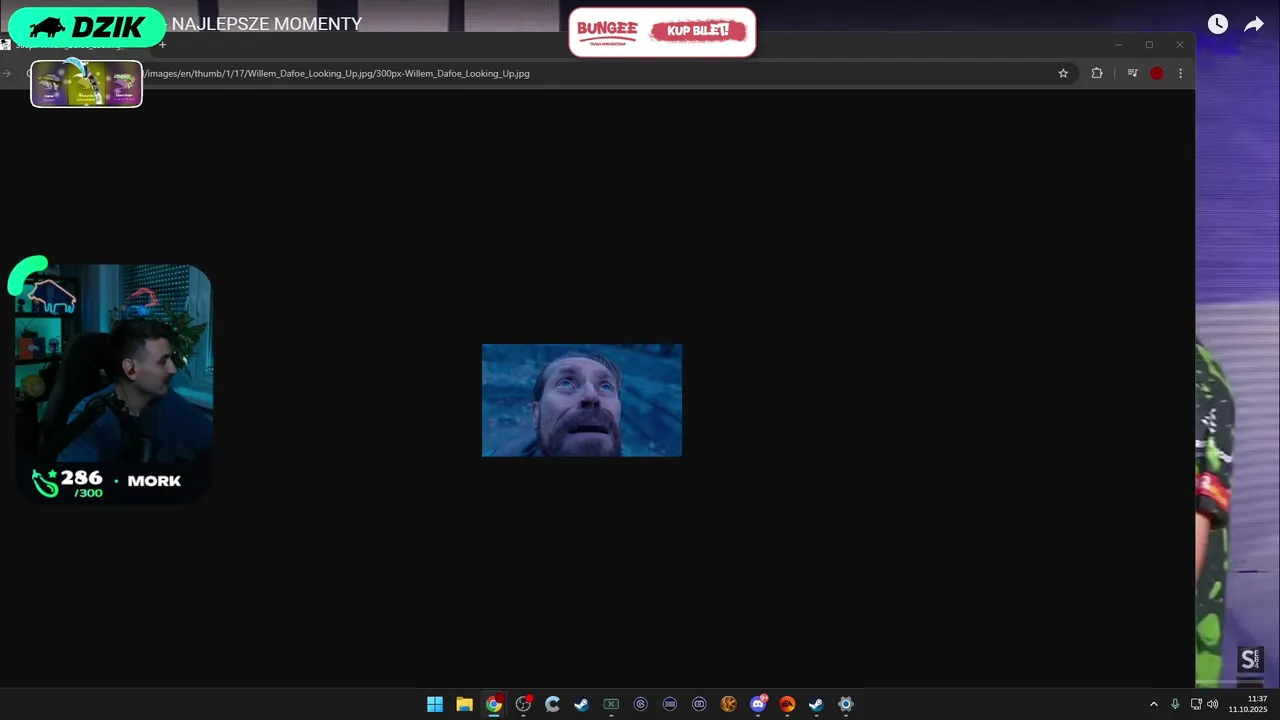Click the MORK caller name label
The height and width of the screenshot is (720, 1280).
click(154, 481)
